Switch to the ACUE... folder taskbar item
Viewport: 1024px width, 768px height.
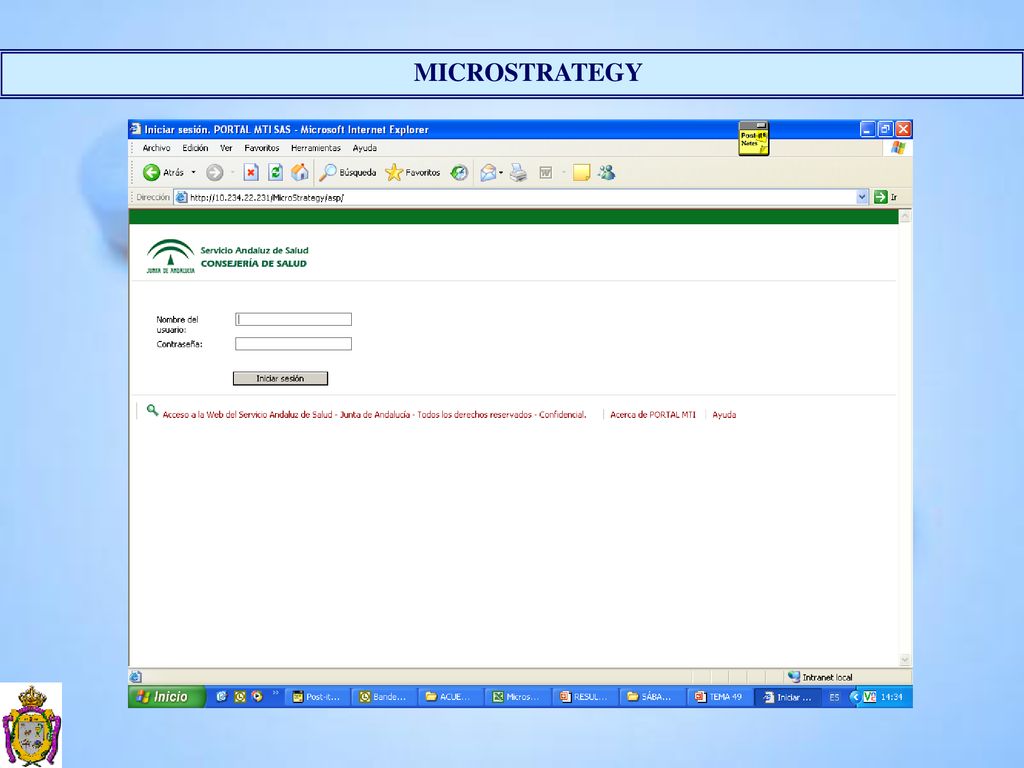[x=452, y=697]
